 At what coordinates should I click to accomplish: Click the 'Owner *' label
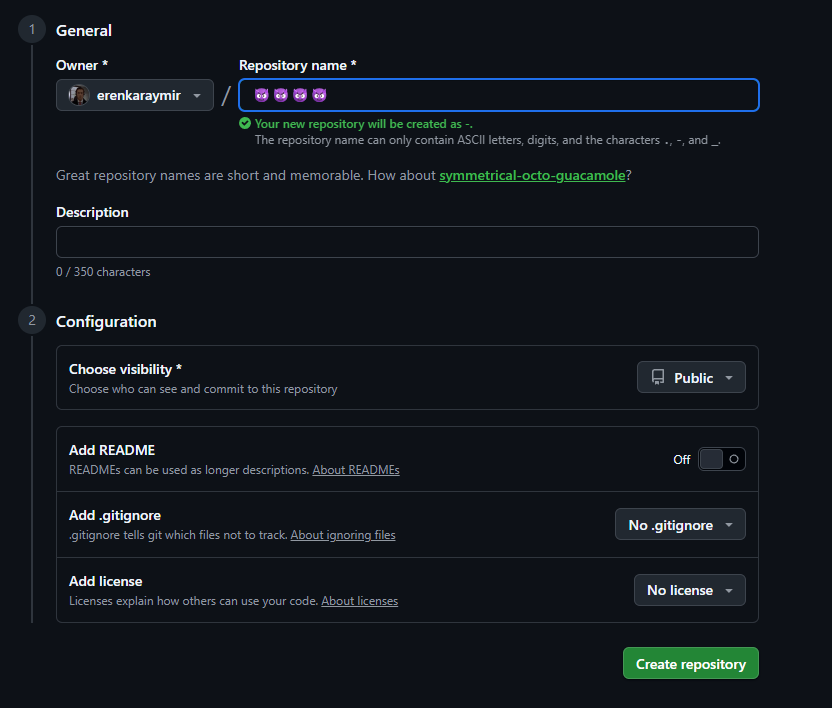[x=82, y=65]
